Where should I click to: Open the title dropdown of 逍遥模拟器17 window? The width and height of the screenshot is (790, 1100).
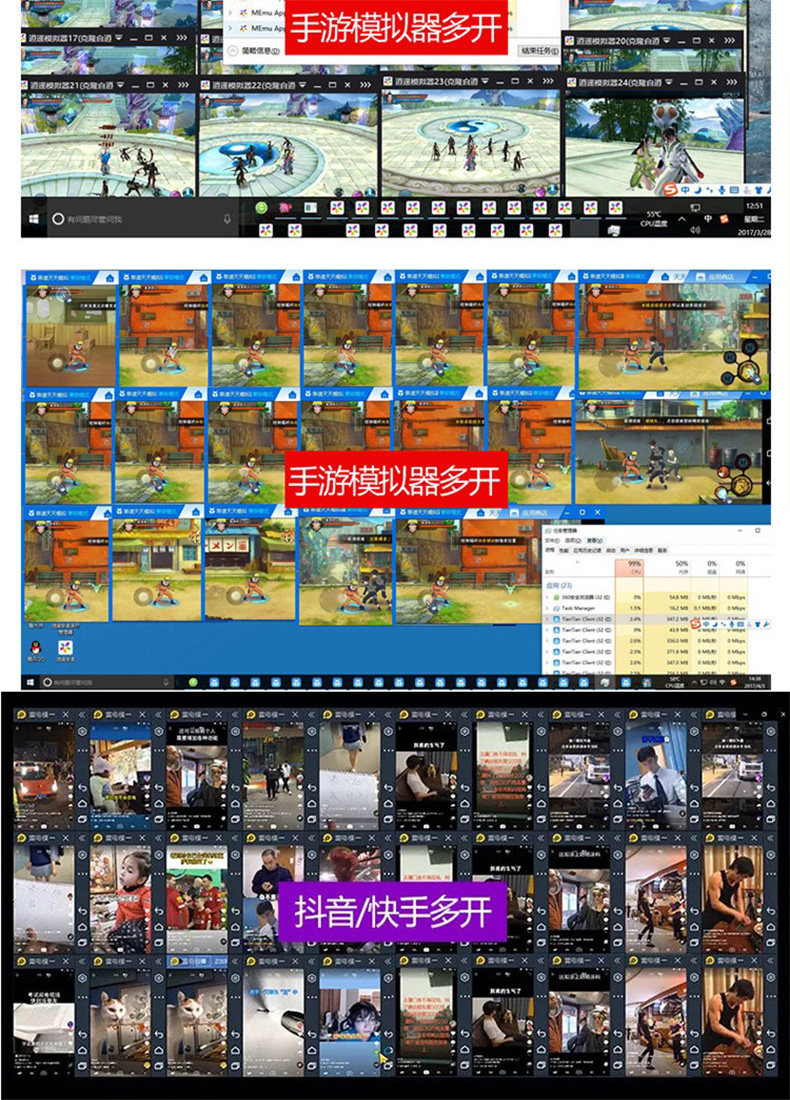(119, 37)
